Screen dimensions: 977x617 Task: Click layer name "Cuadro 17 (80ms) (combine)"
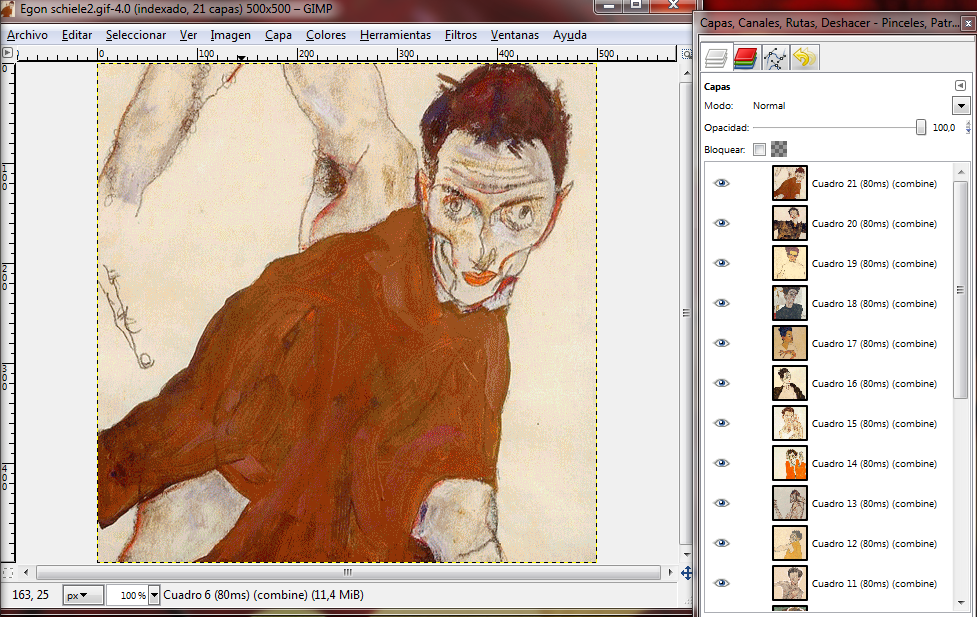(874, 343)
